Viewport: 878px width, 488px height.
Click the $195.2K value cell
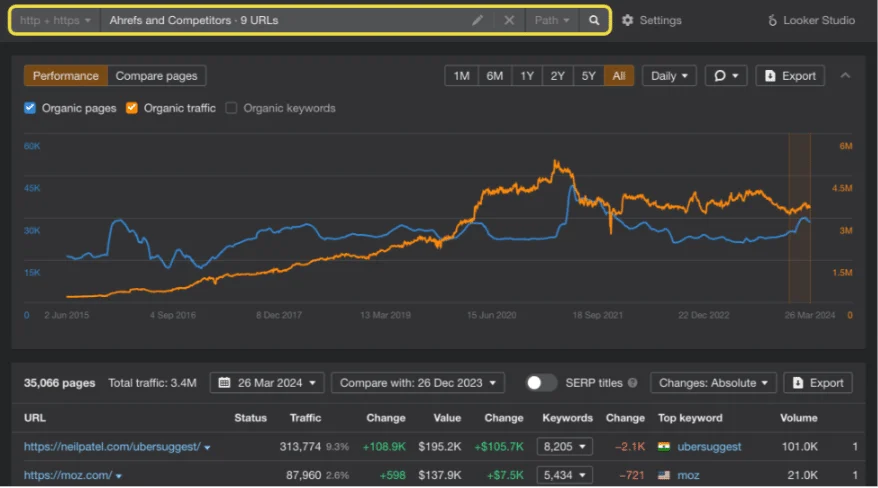(440, 447)
